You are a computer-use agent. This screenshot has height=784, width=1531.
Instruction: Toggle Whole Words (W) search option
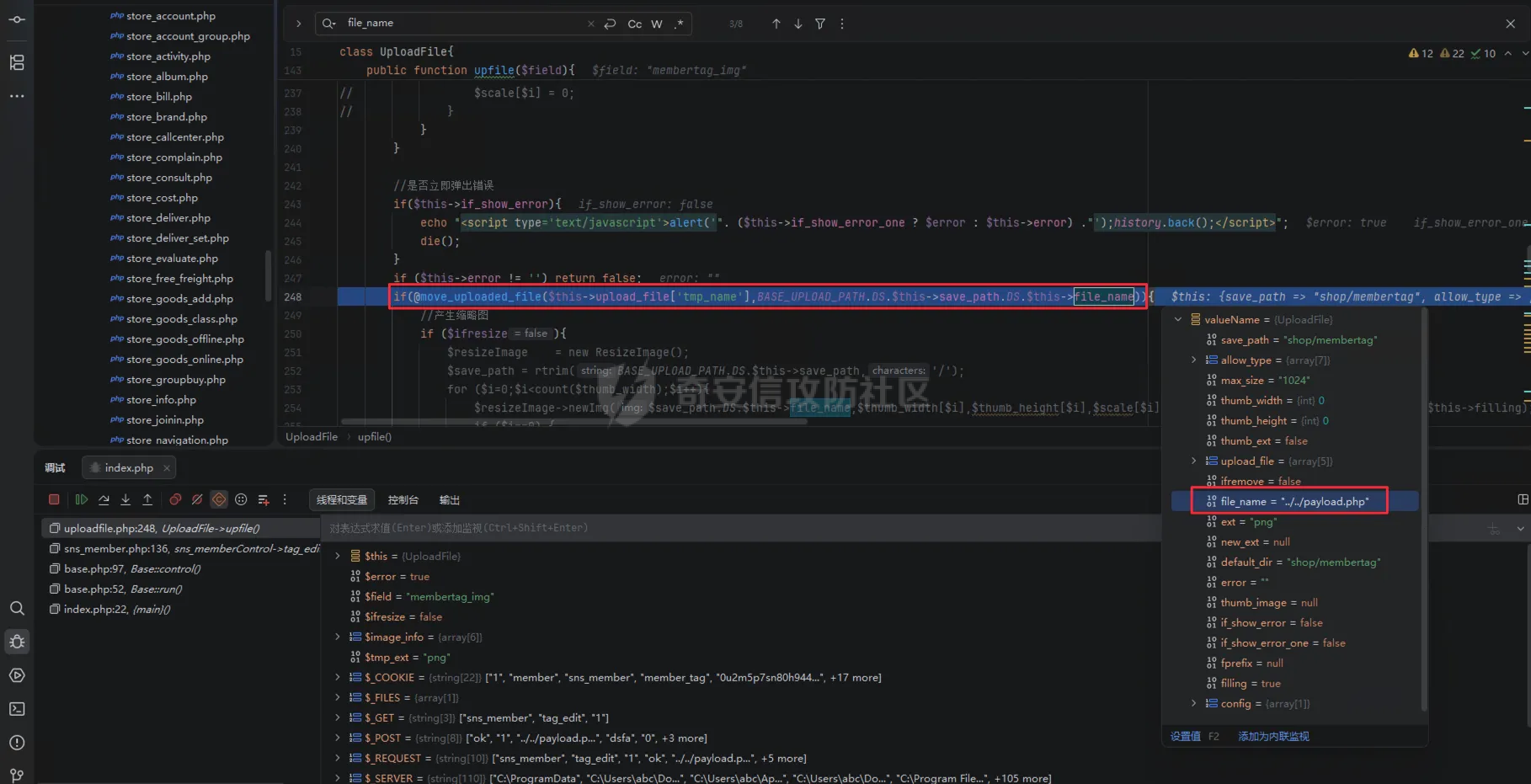point(657,24)
